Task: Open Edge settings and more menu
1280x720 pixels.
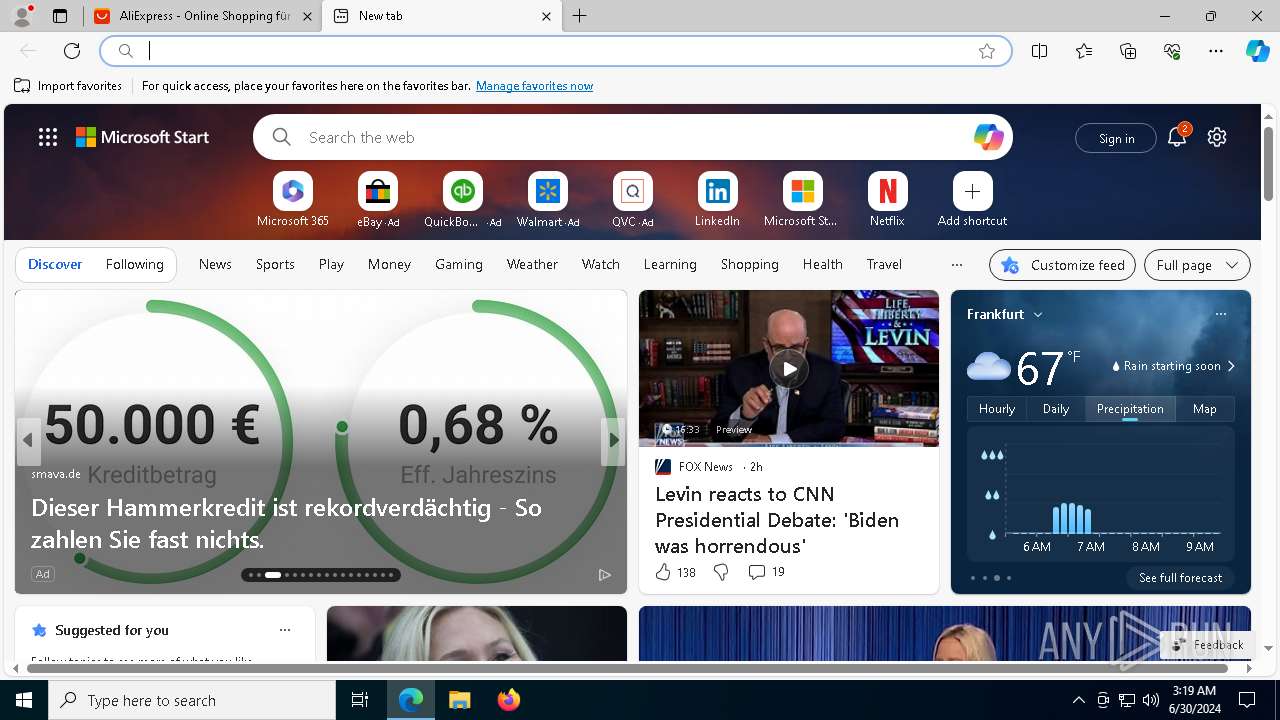Action: pos(1216,51)
